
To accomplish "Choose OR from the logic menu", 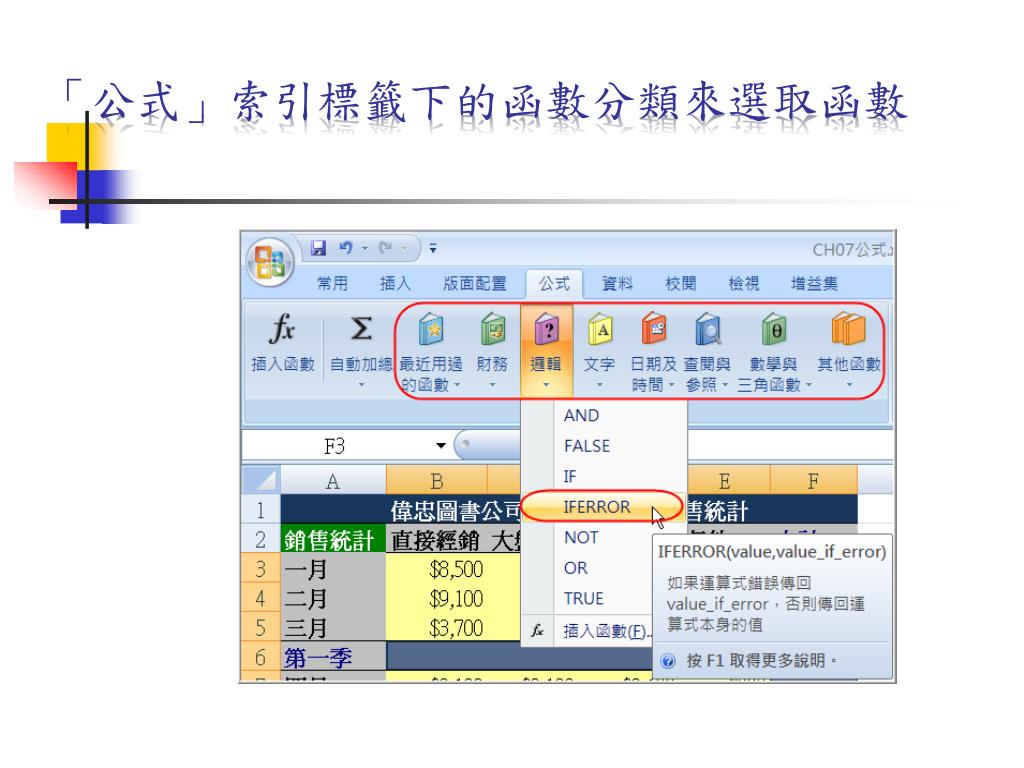I will tap(588, 568).
